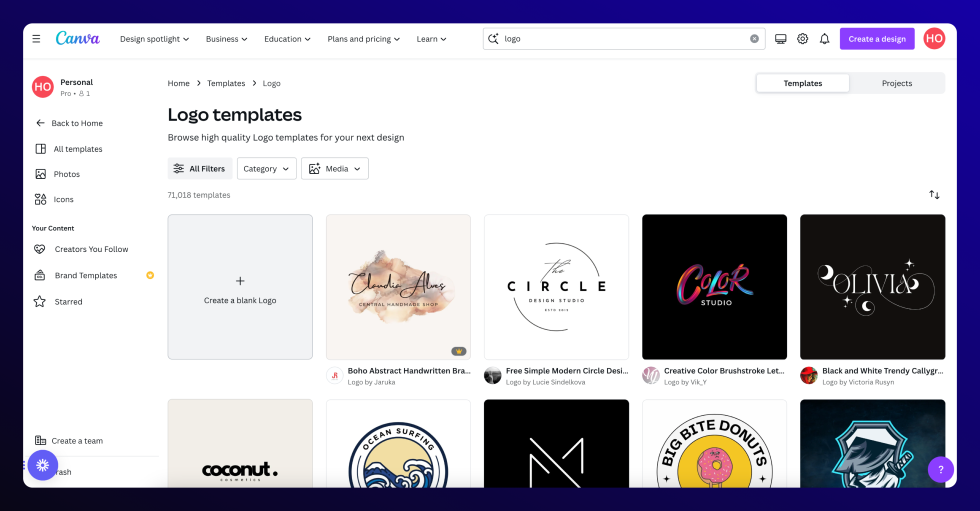Click the Lucie Sindelkova creator avatar
Viewport: 980px width, 511px height.
pos(492,375)
